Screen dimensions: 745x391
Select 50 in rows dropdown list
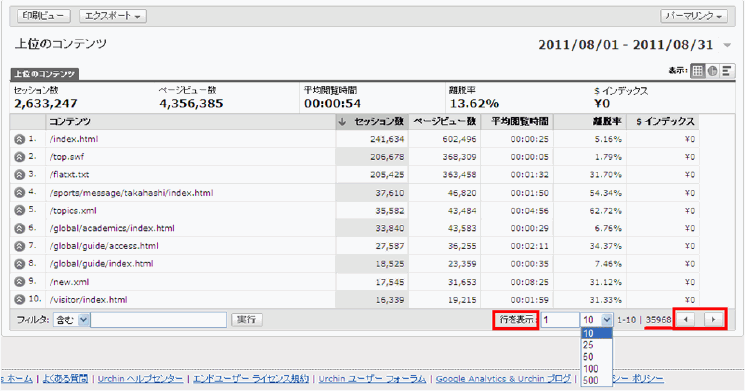coord(597,357)
